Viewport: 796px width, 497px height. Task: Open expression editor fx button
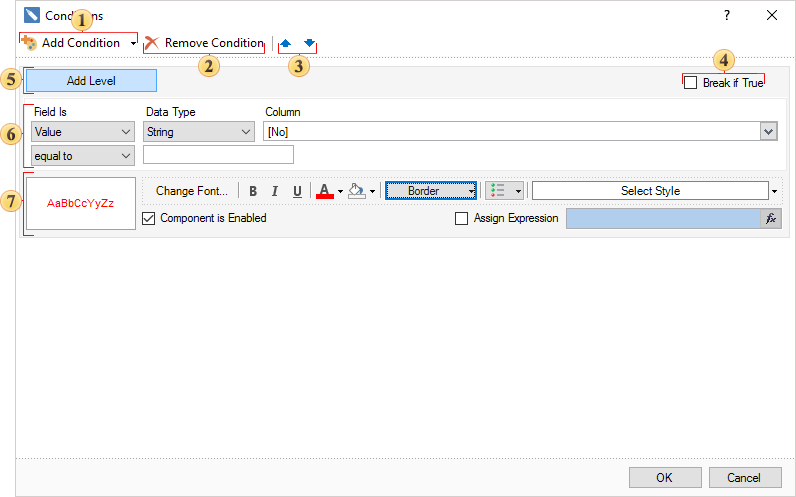click(x=771, y=218)
